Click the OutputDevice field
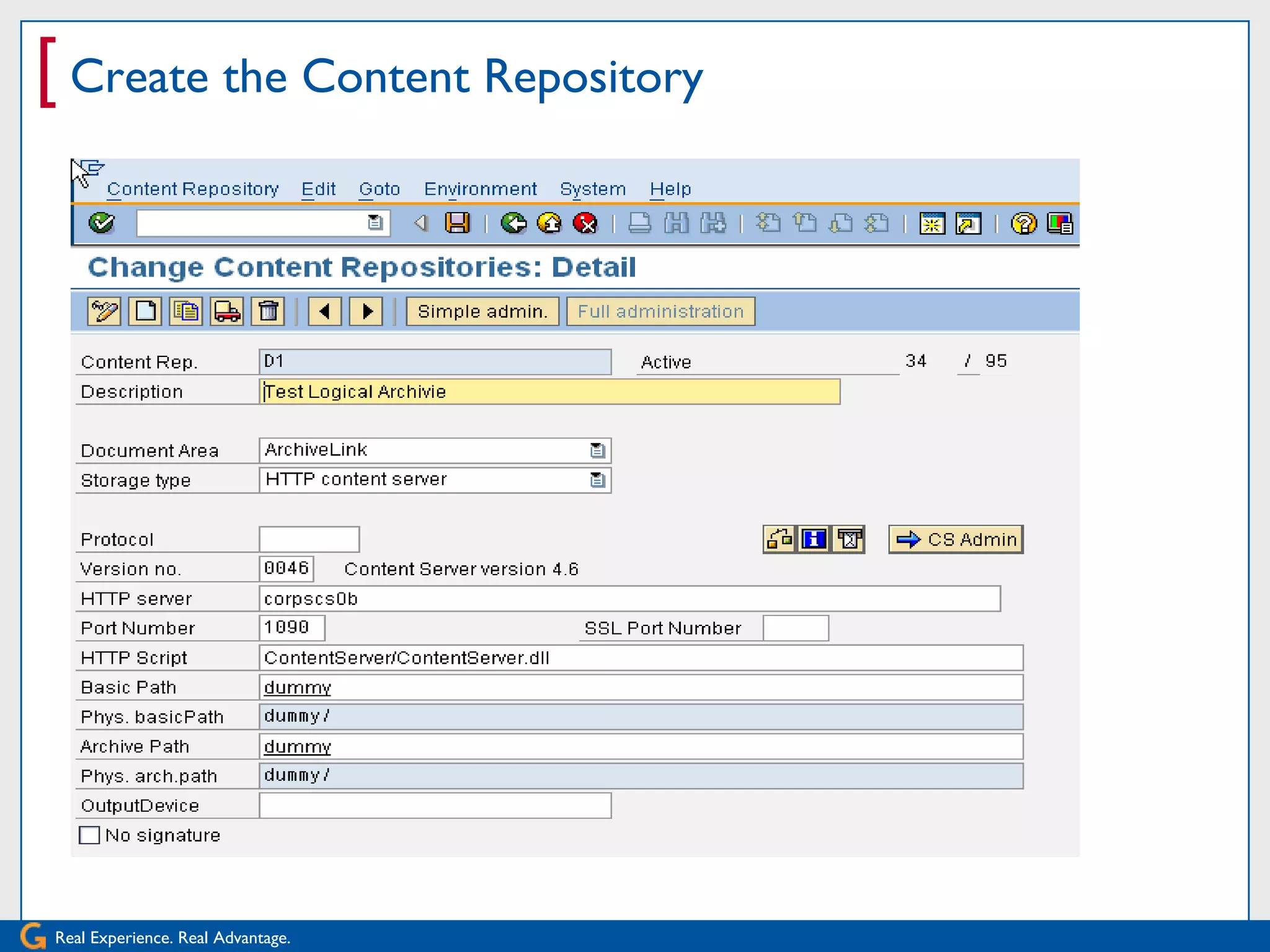The height and width of the screenshot is (952, 1270). click(435, 805)
